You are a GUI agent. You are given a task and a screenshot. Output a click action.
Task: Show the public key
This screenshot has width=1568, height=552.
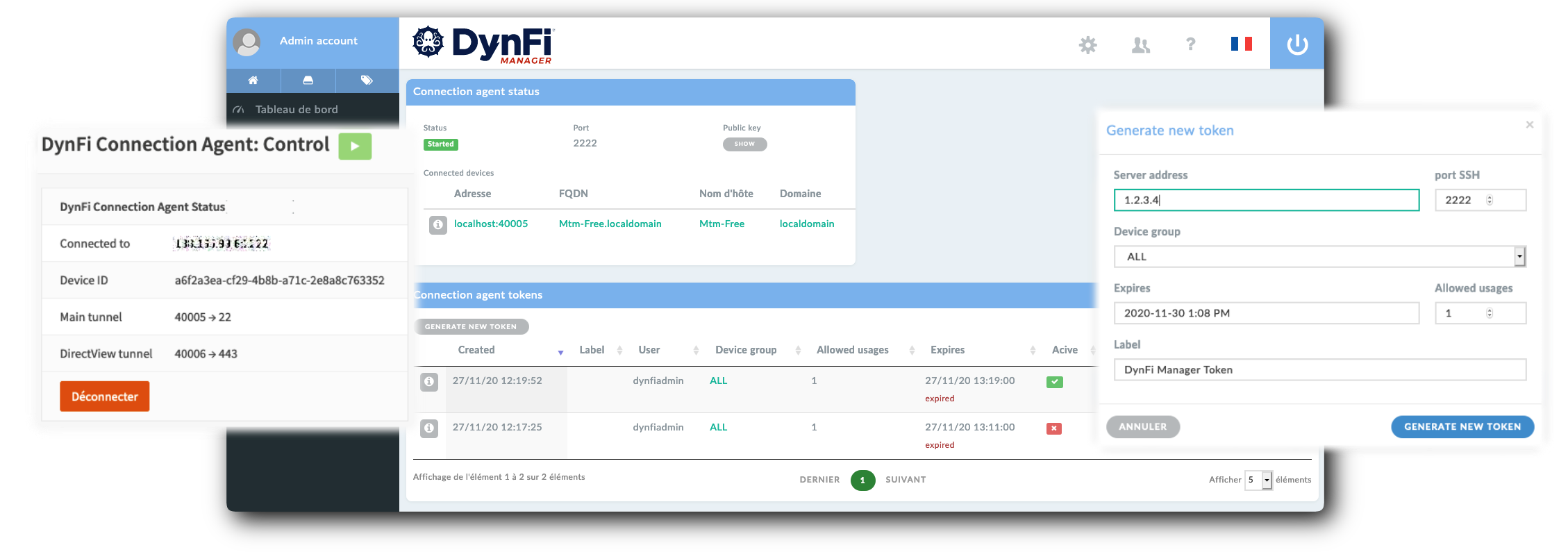(x=744, y=144)
